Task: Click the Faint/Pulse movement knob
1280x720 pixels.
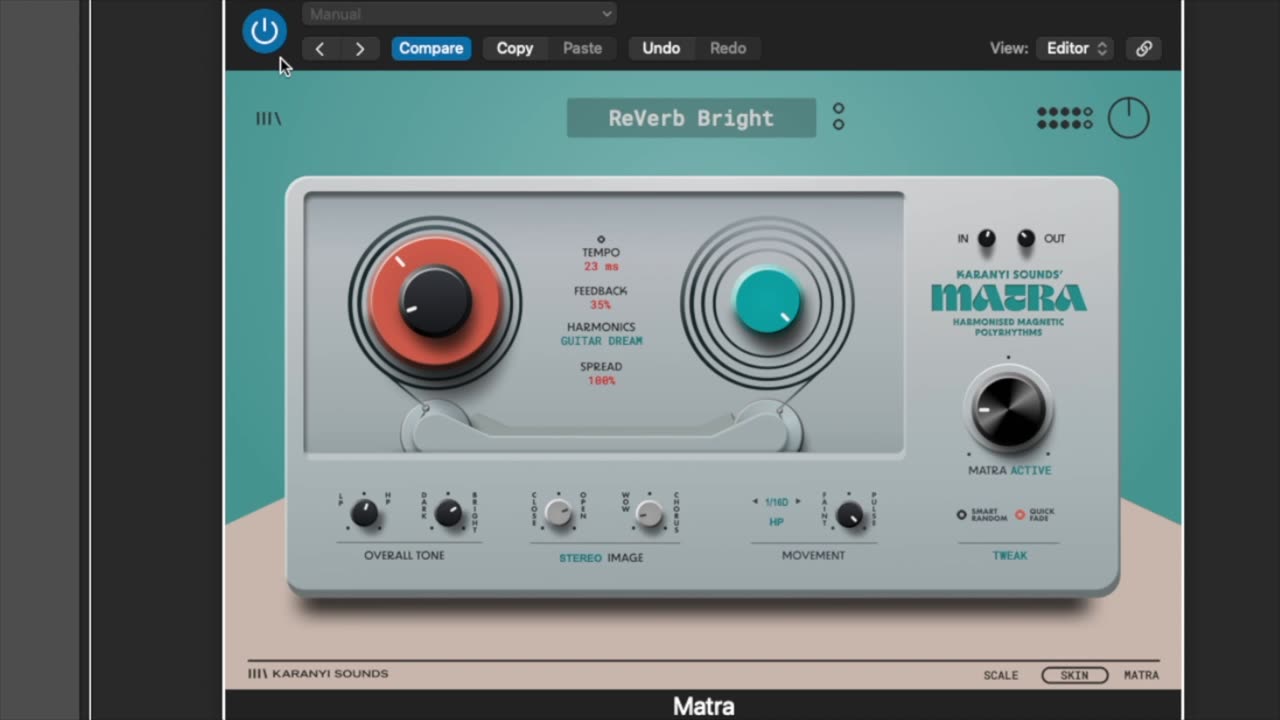Action: point(849,515)
